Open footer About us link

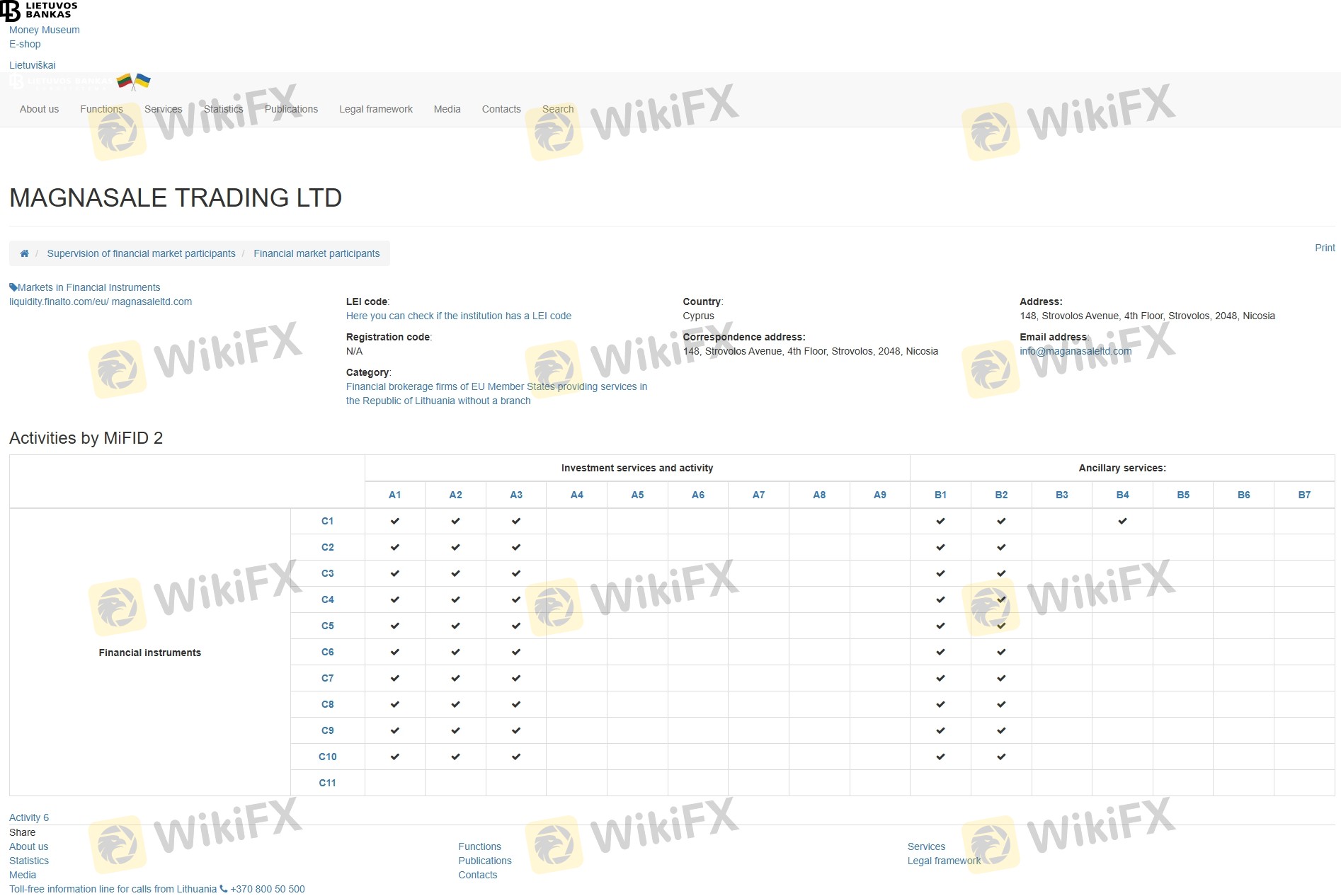[x=28, y=846]
